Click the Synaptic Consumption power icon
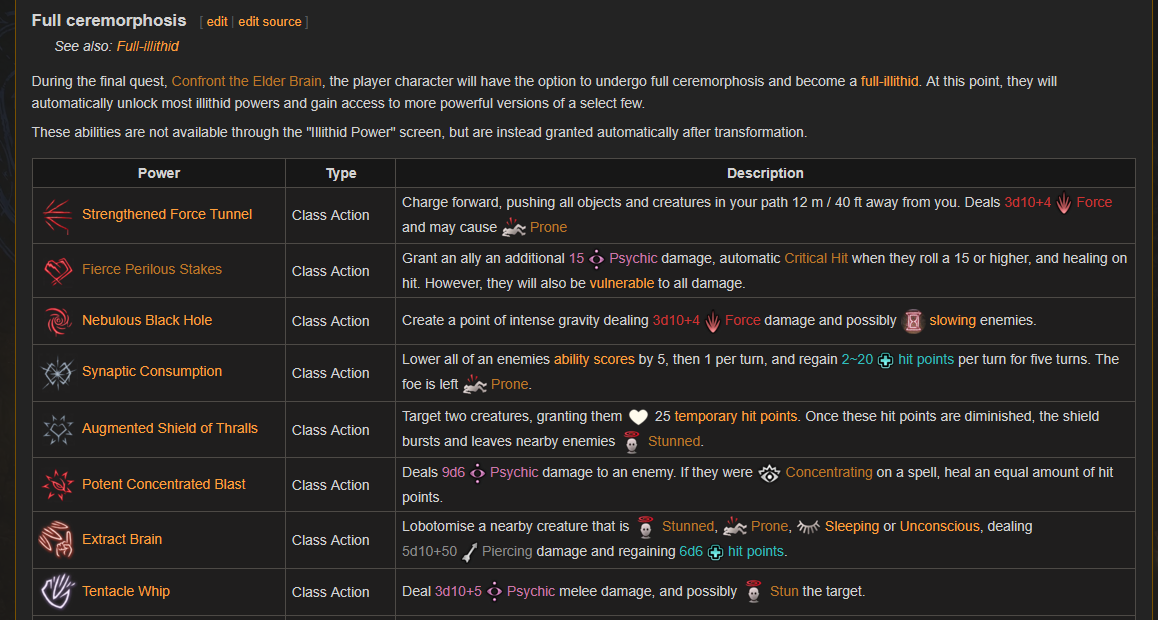Image resolution: width=1158 pixels, height=620 pixels. coord(58,372)
